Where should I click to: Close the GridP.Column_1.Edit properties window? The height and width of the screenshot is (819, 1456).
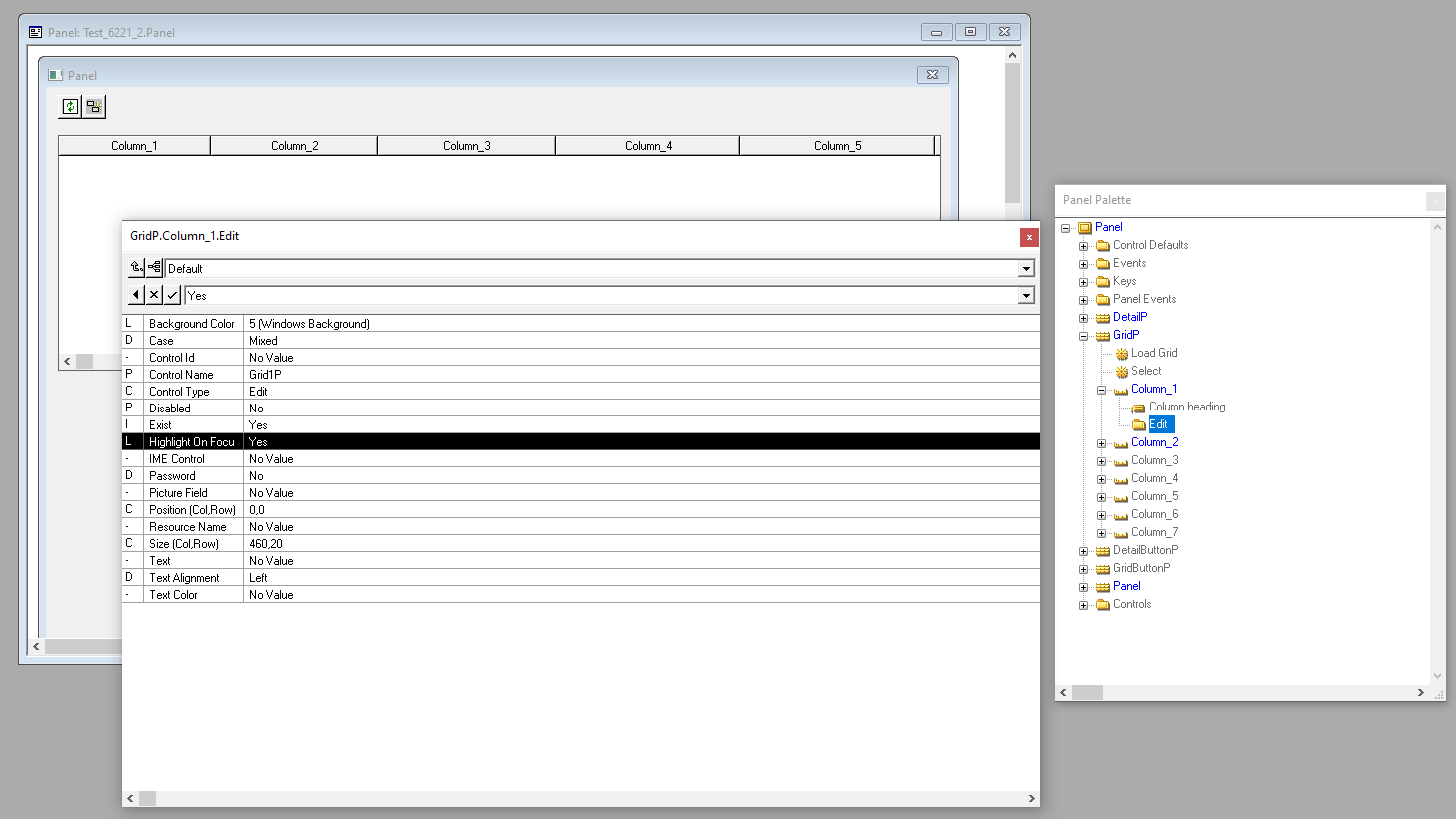[x=1029, y=237]
